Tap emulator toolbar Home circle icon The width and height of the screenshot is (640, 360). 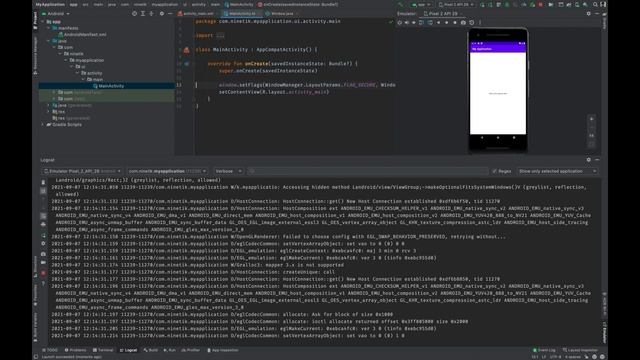click(x=447, y=23)
